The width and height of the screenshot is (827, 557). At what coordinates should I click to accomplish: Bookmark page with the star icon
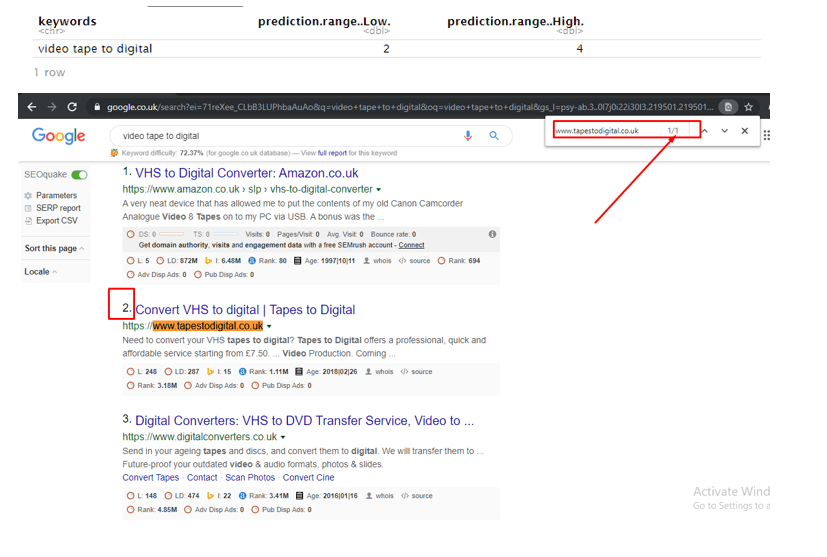(748, 107)
